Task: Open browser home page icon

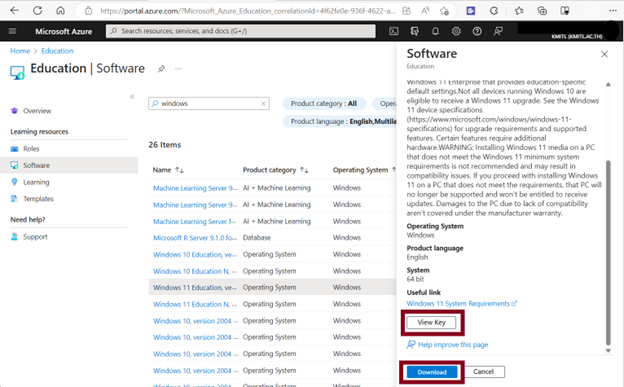Action: [60, 11]
